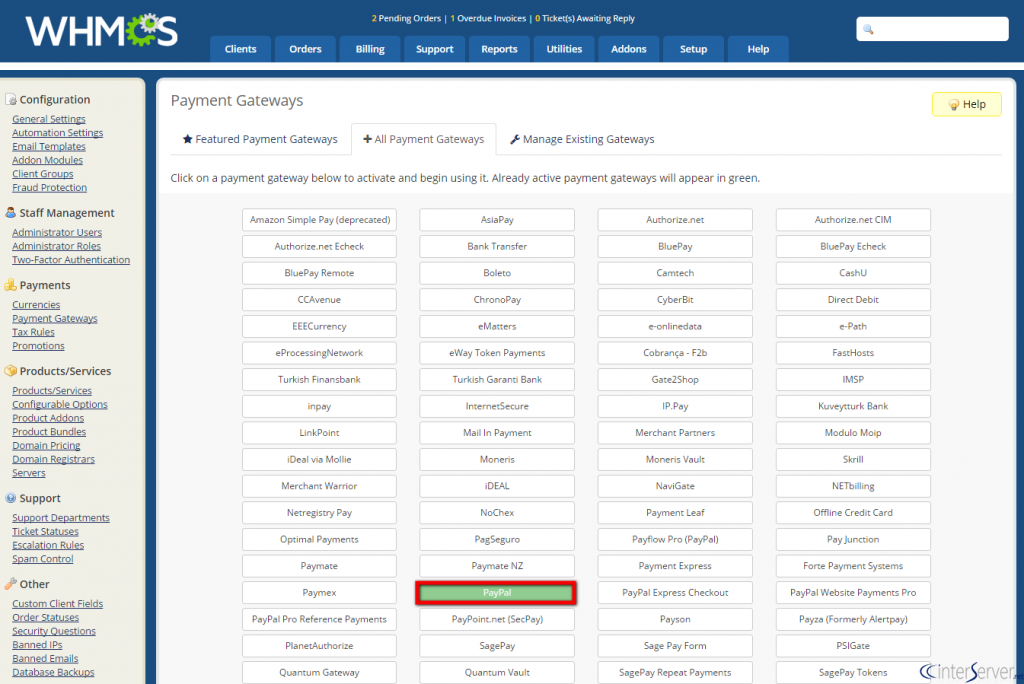Screen dimensions: 1024x684
Task: Click the Products/Services box icon
Action: pos(10,370)
